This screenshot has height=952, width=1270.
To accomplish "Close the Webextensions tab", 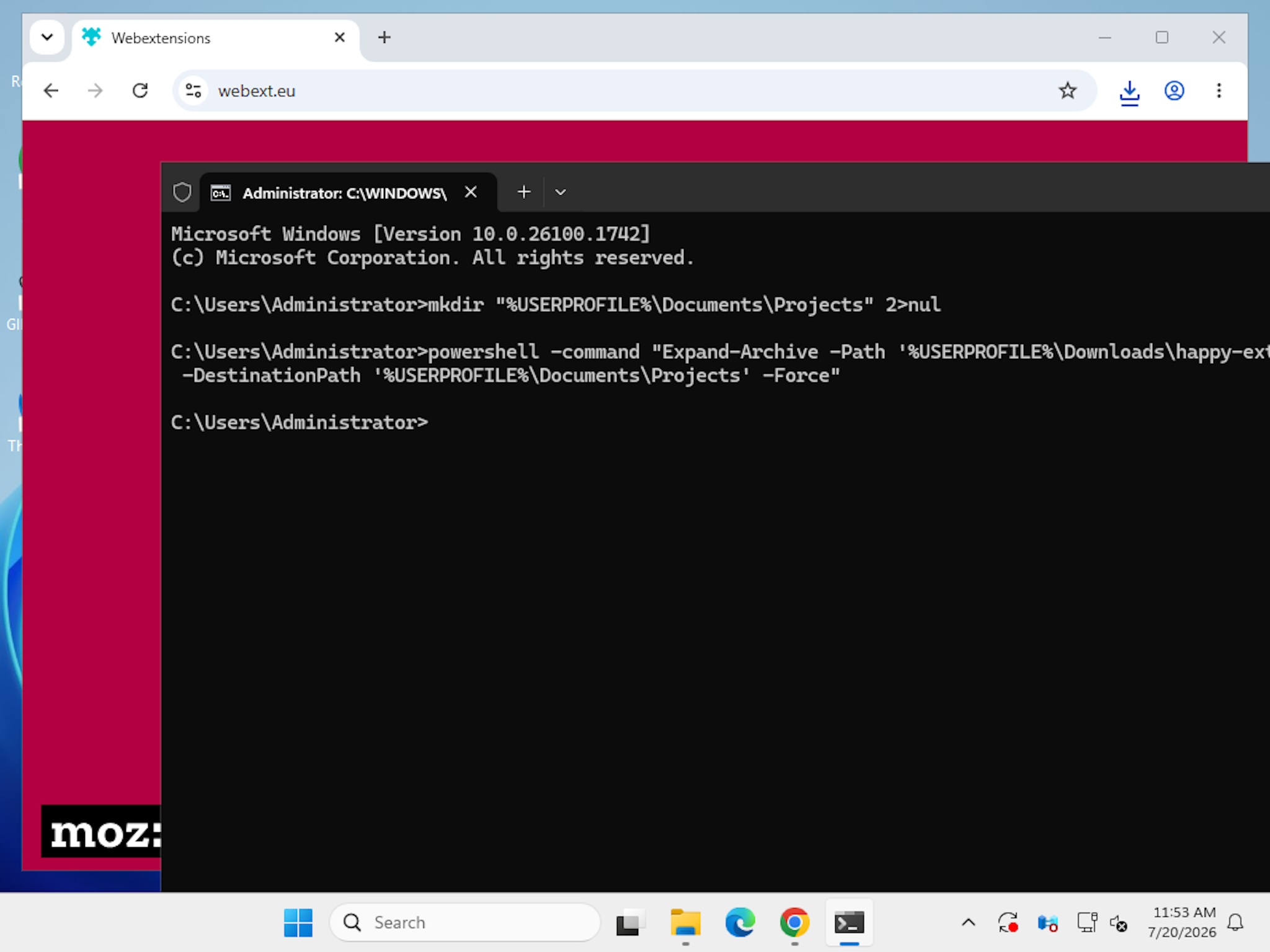I will (x=339, y=38).
